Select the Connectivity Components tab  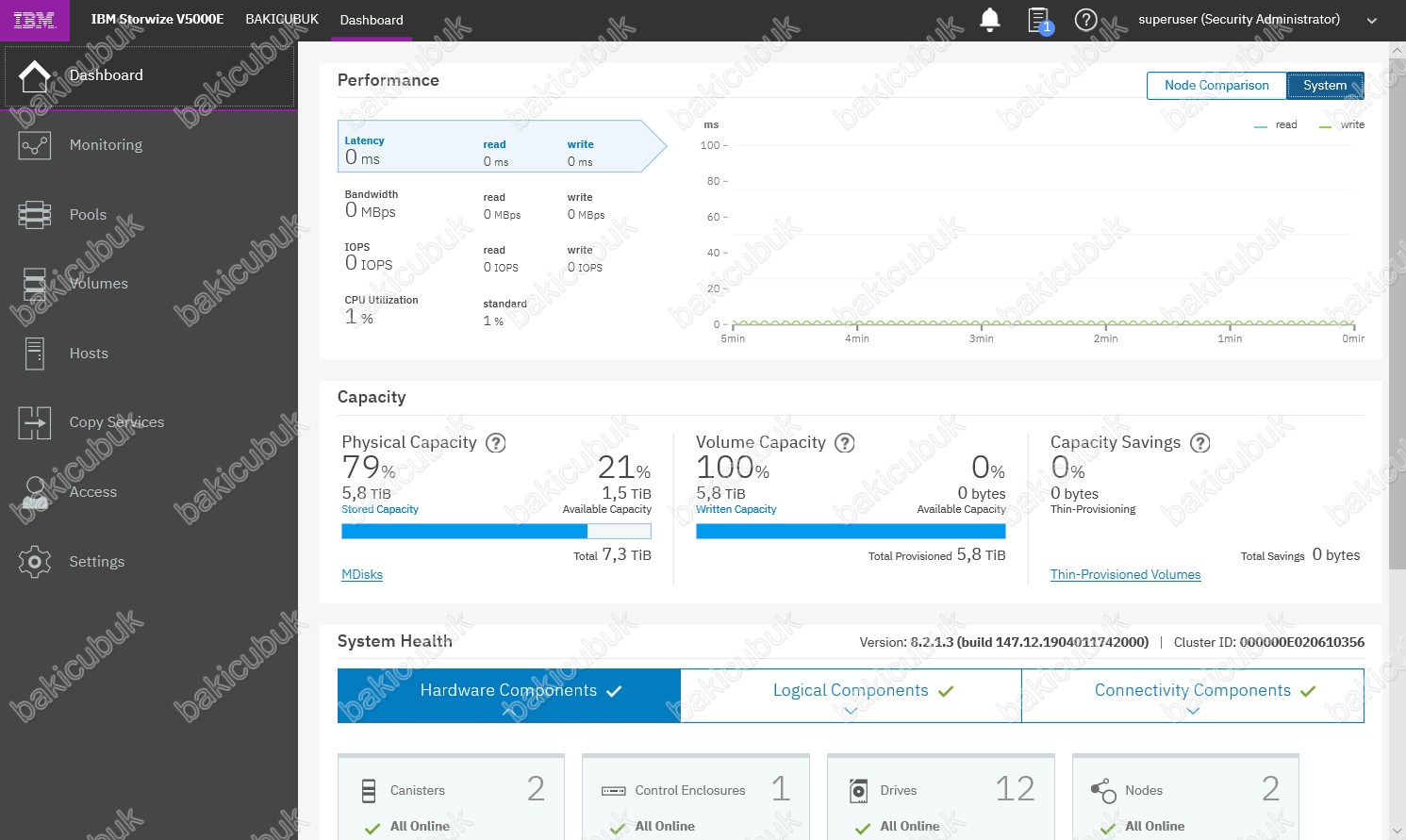tap(1193, 696)
